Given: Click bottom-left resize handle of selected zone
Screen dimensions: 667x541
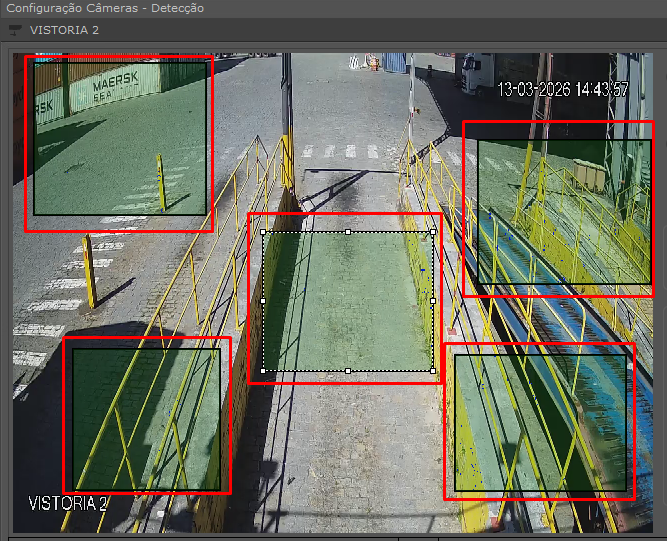Looking at the screenshot, I should [x=263, y=371].
